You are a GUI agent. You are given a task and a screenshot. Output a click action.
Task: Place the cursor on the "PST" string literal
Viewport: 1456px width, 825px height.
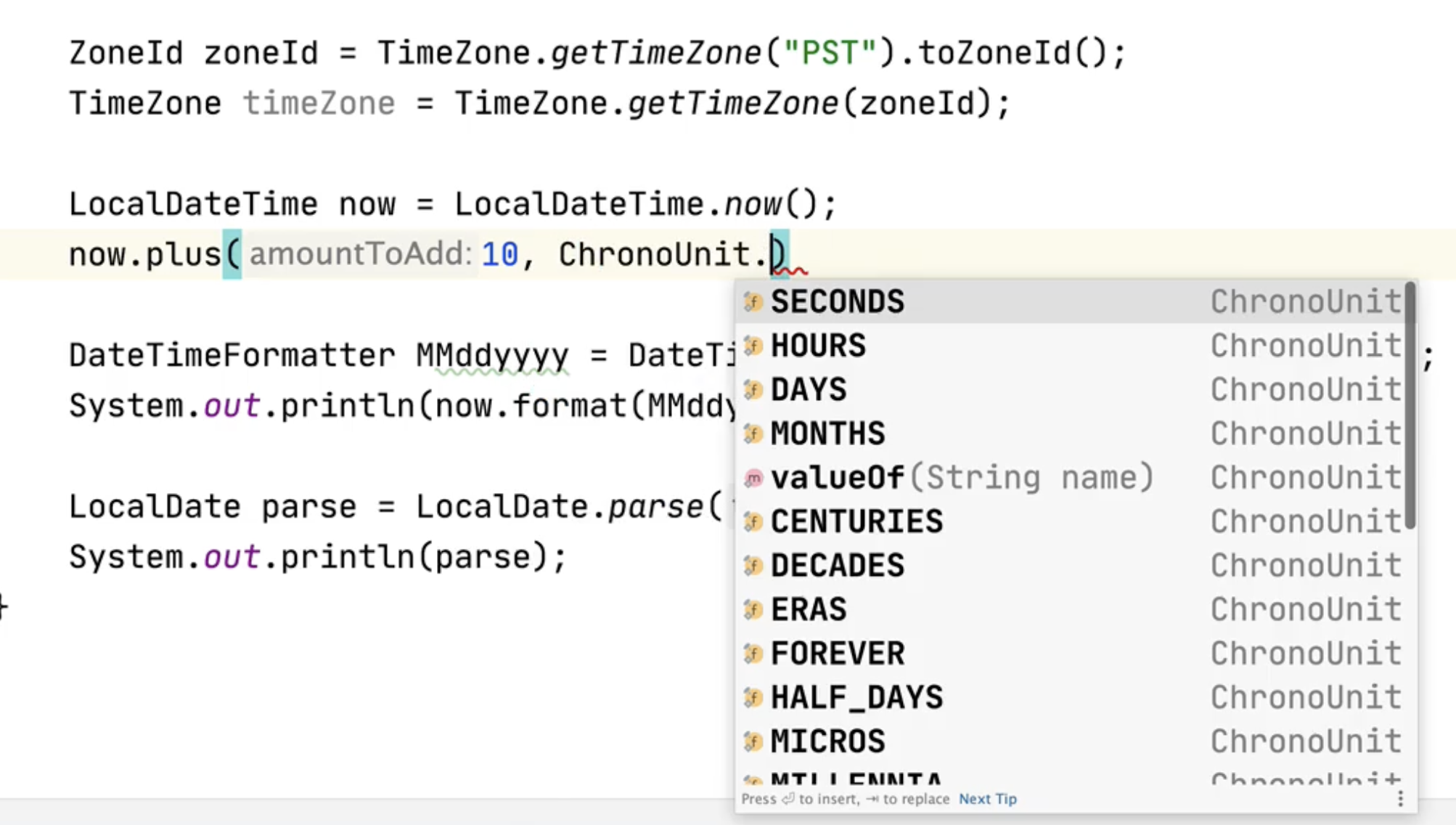(x=830, y=53)
